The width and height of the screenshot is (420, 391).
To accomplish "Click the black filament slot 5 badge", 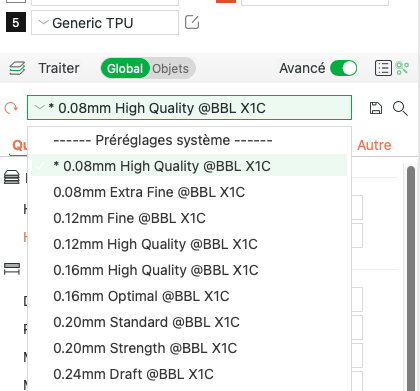I will point(16,23).
